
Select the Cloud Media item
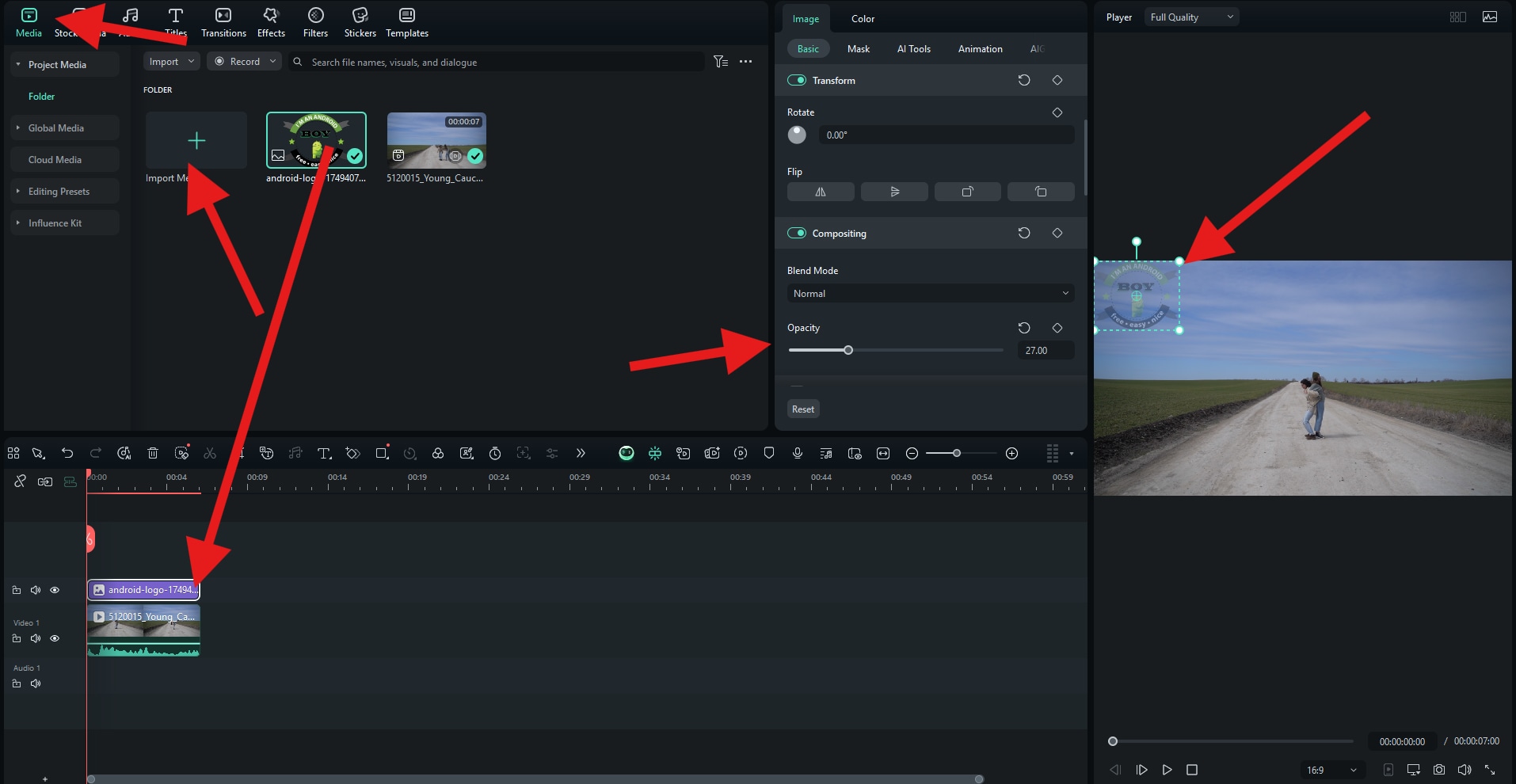point(55,159)
